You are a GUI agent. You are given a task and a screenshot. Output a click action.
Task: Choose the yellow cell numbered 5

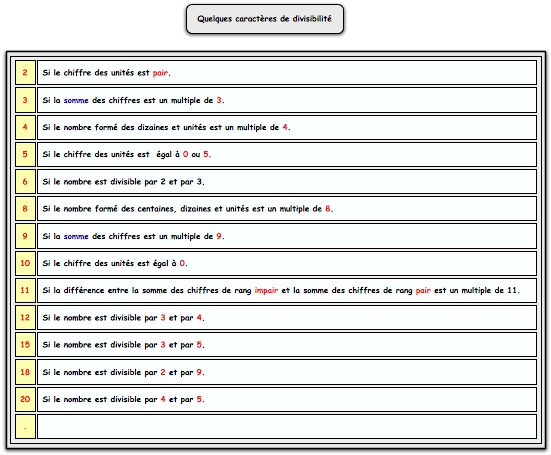coord(25,154)
